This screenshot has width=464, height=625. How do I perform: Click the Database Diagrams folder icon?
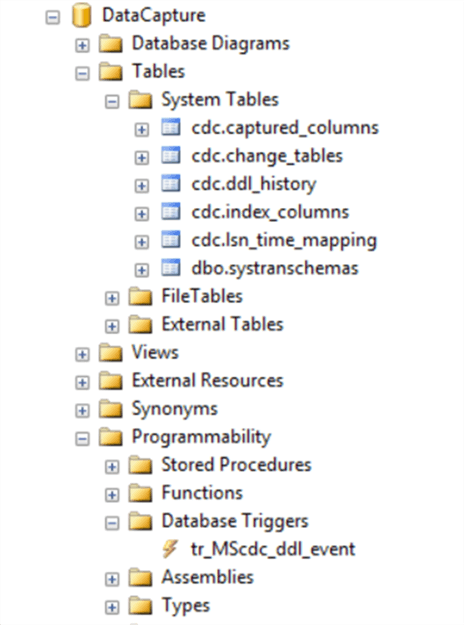point(110,43)
